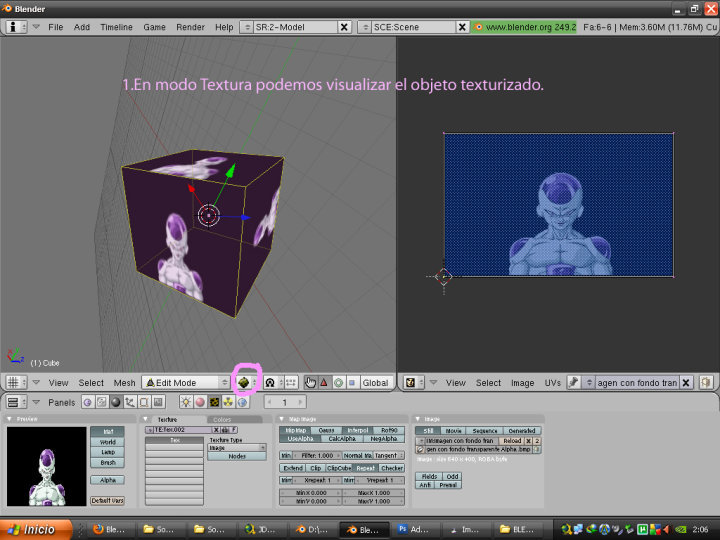The image size is (720, 540).
Task: Toggle UseAlpha in Map Image panel
Action: 300,439
